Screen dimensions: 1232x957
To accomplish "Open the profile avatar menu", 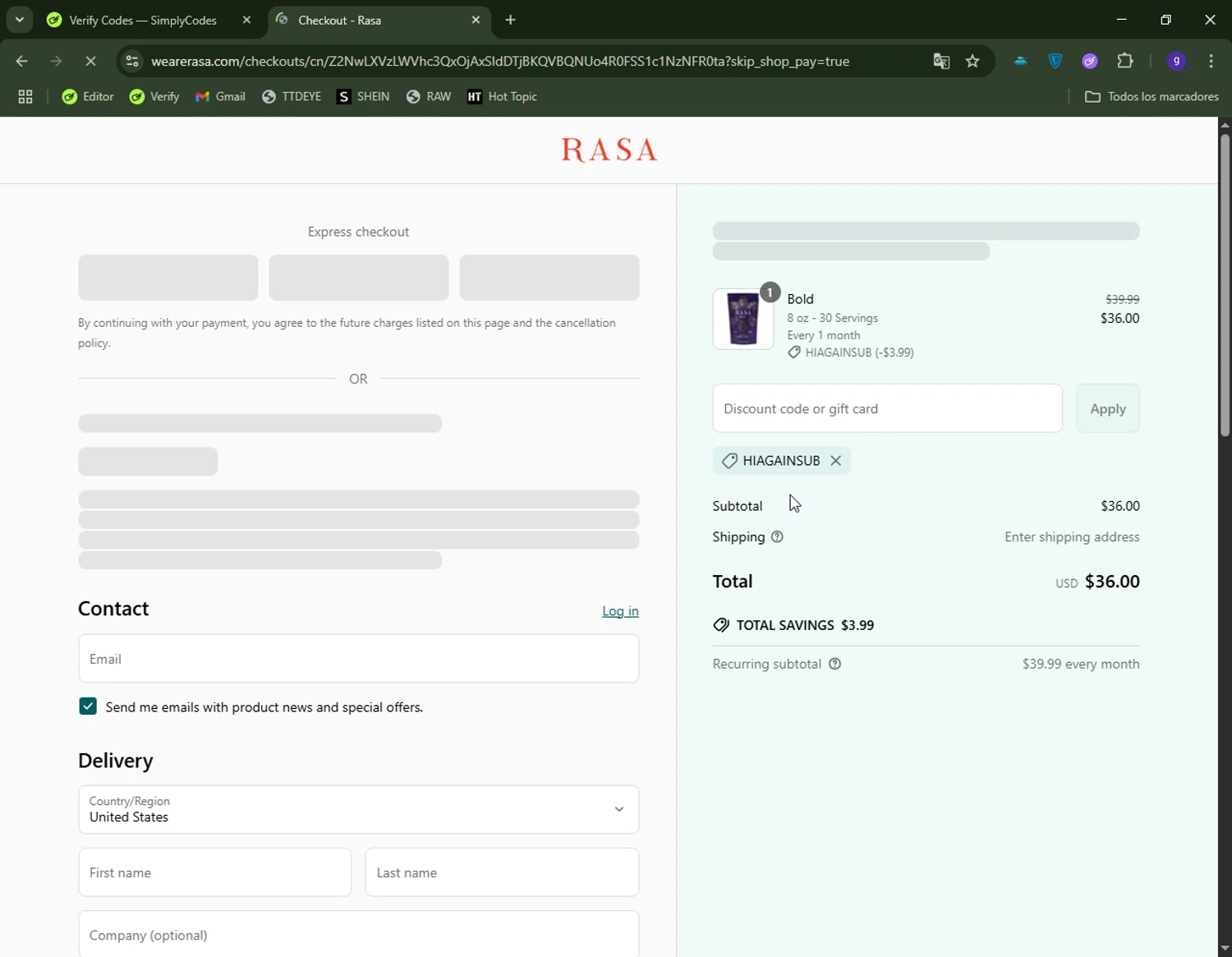I will [1176, 61].
